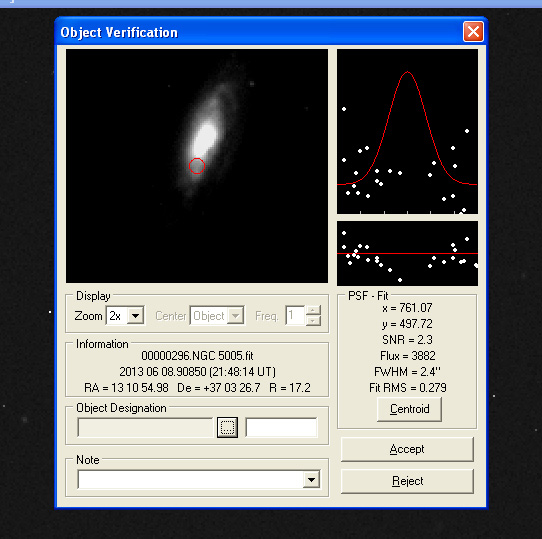Click the empty designation field right of selector

coord(281,427)
